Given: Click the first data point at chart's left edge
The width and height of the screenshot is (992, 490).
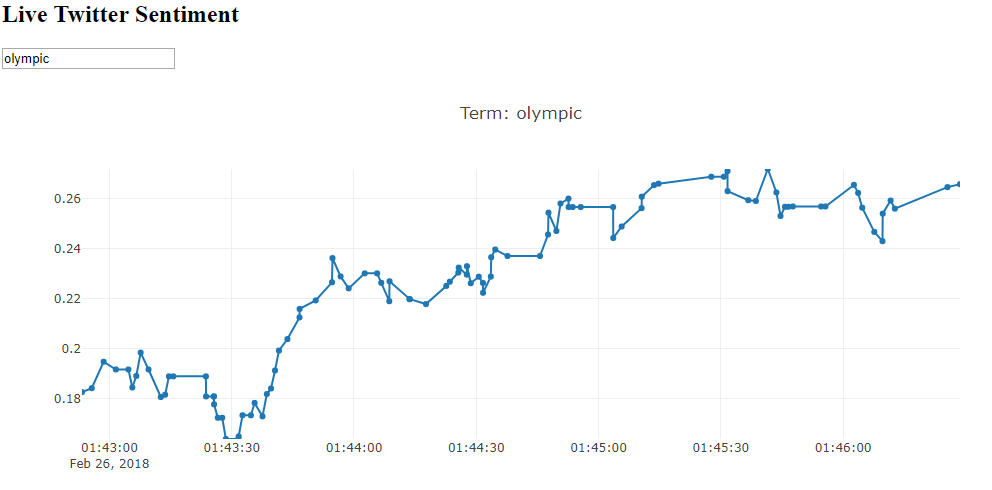Looking at the screenshot, I should 83,392.
